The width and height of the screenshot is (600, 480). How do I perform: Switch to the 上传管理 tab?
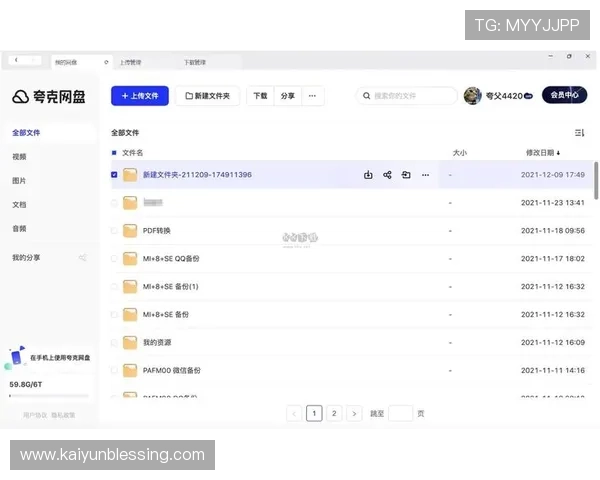point(130,62)
